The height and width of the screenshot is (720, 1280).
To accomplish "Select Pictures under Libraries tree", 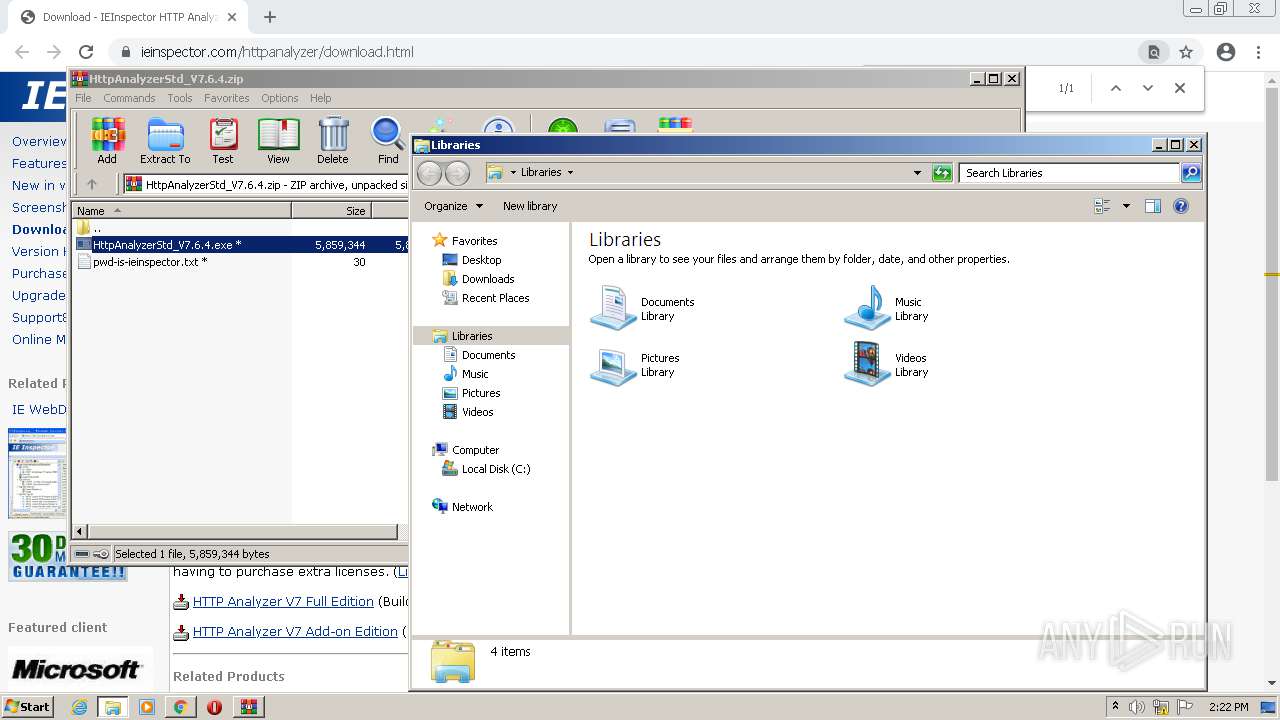I will 481,393.
